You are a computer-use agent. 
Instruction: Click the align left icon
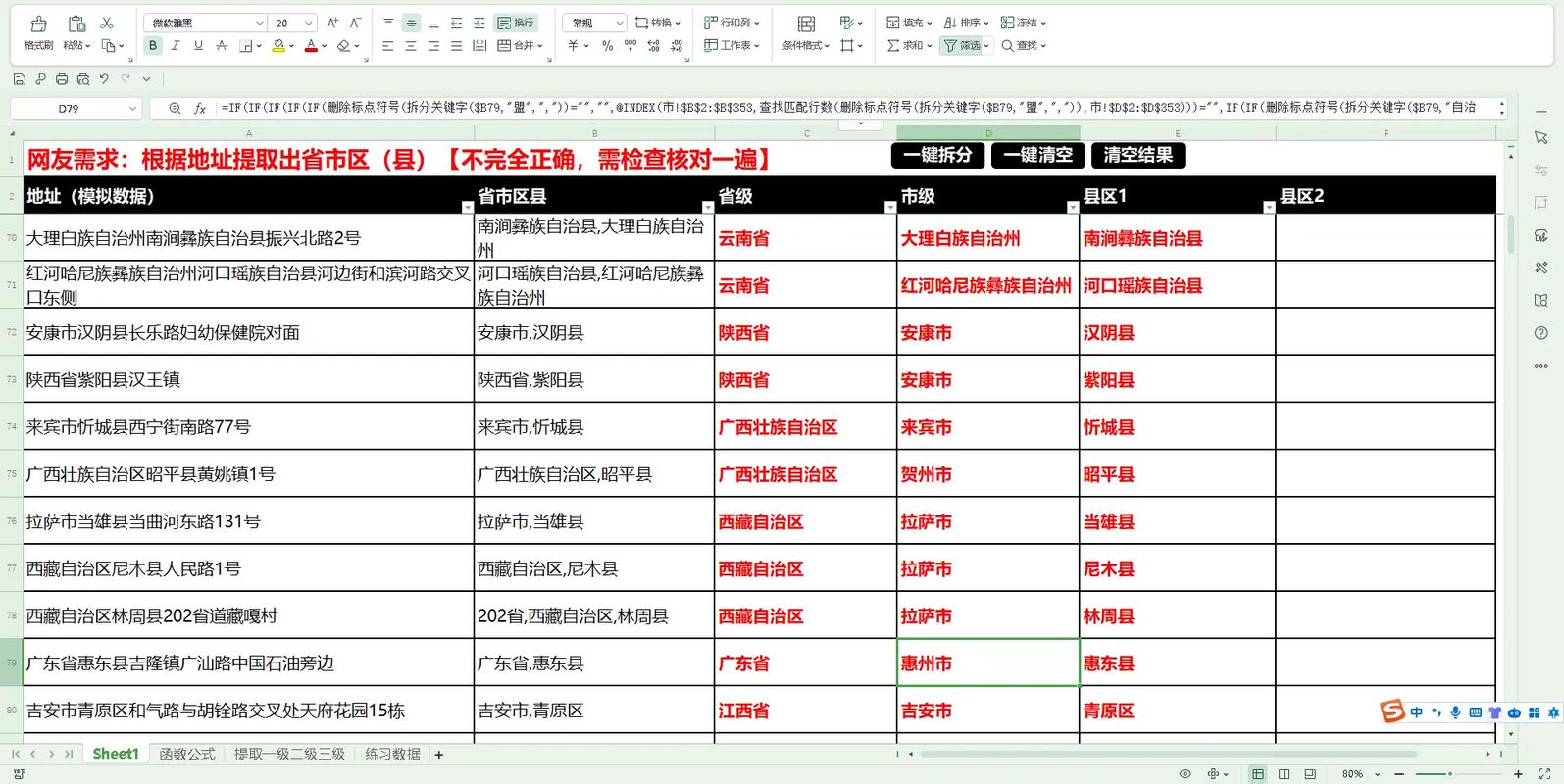(388, 45)
